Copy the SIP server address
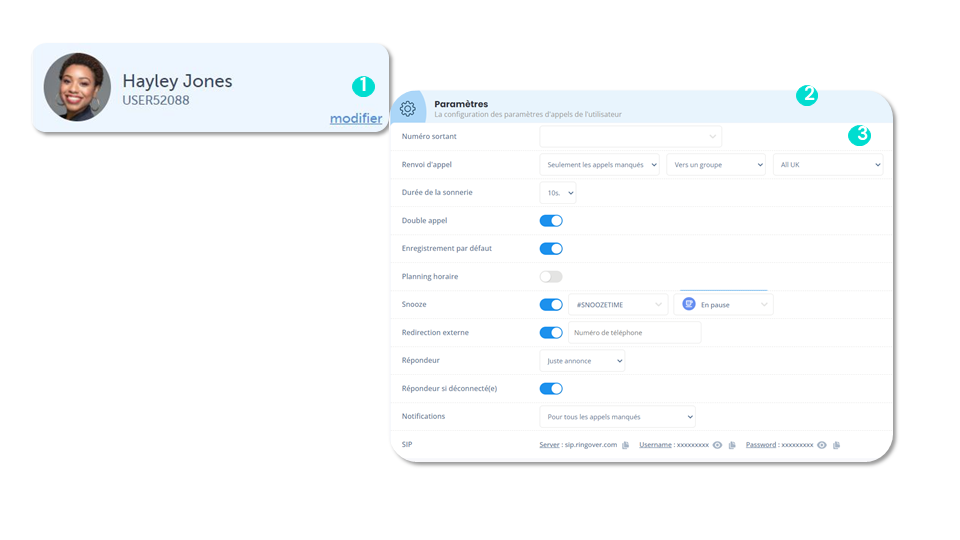Viewport: 960px width, 540px height. [x=625, y=445]
